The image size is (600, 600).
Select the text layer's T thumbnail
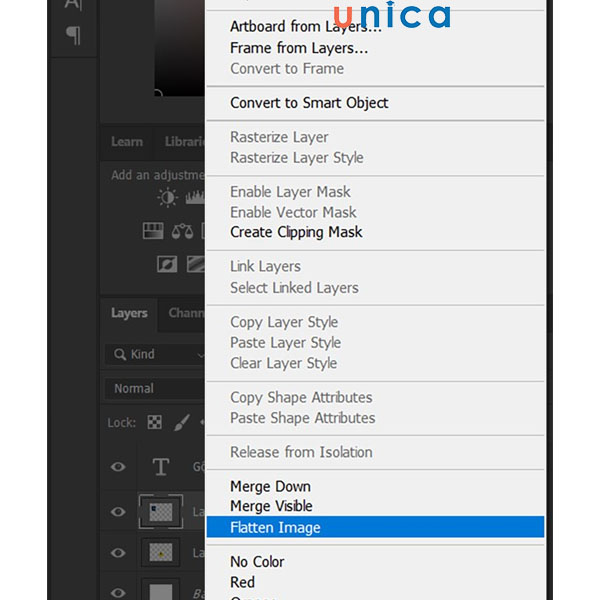[160, 467]
